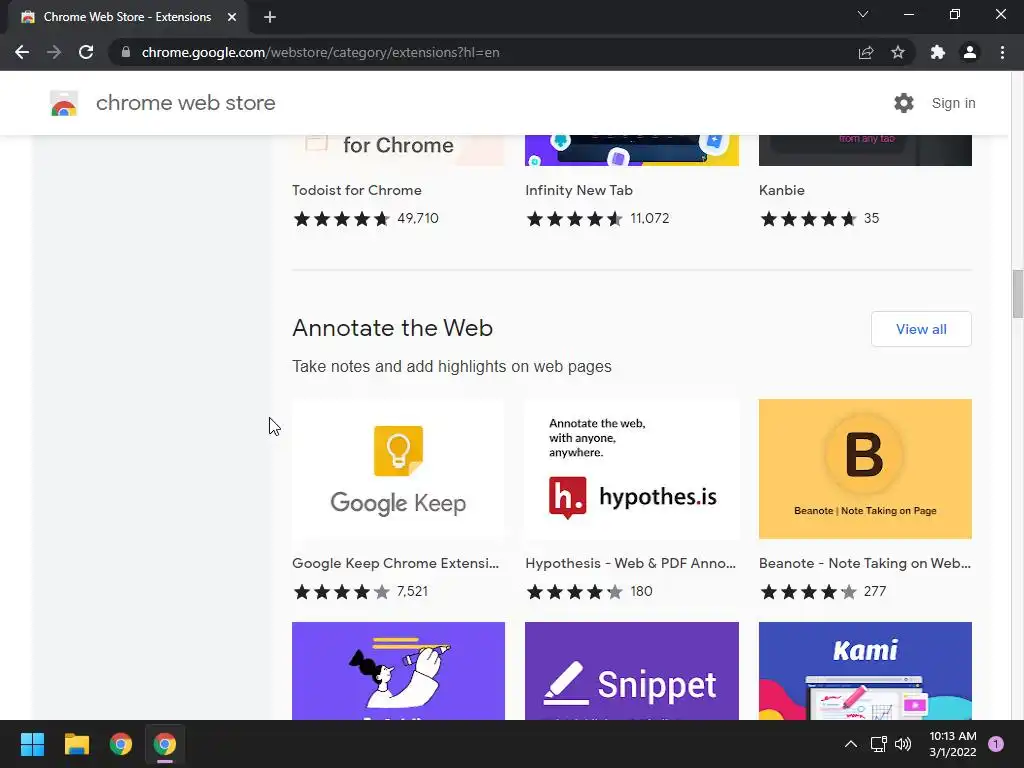Click View all for Annotate the Web
The width and height of the screenshot is (1024, 768).
point(921,329)
